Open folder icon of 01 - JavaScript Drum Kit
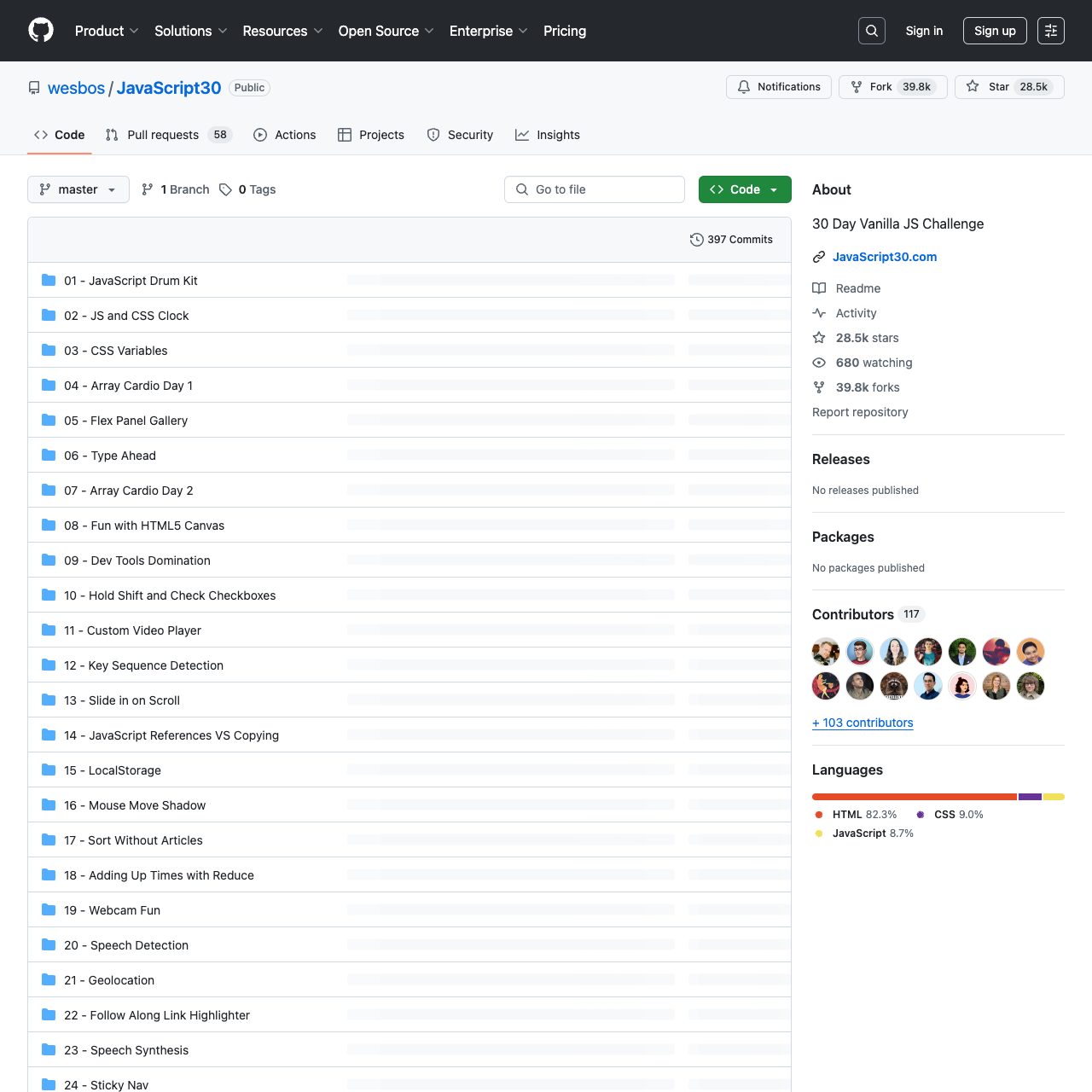Image resolution: width=1092 pixels, height=1092 pixels. (49, 280)
